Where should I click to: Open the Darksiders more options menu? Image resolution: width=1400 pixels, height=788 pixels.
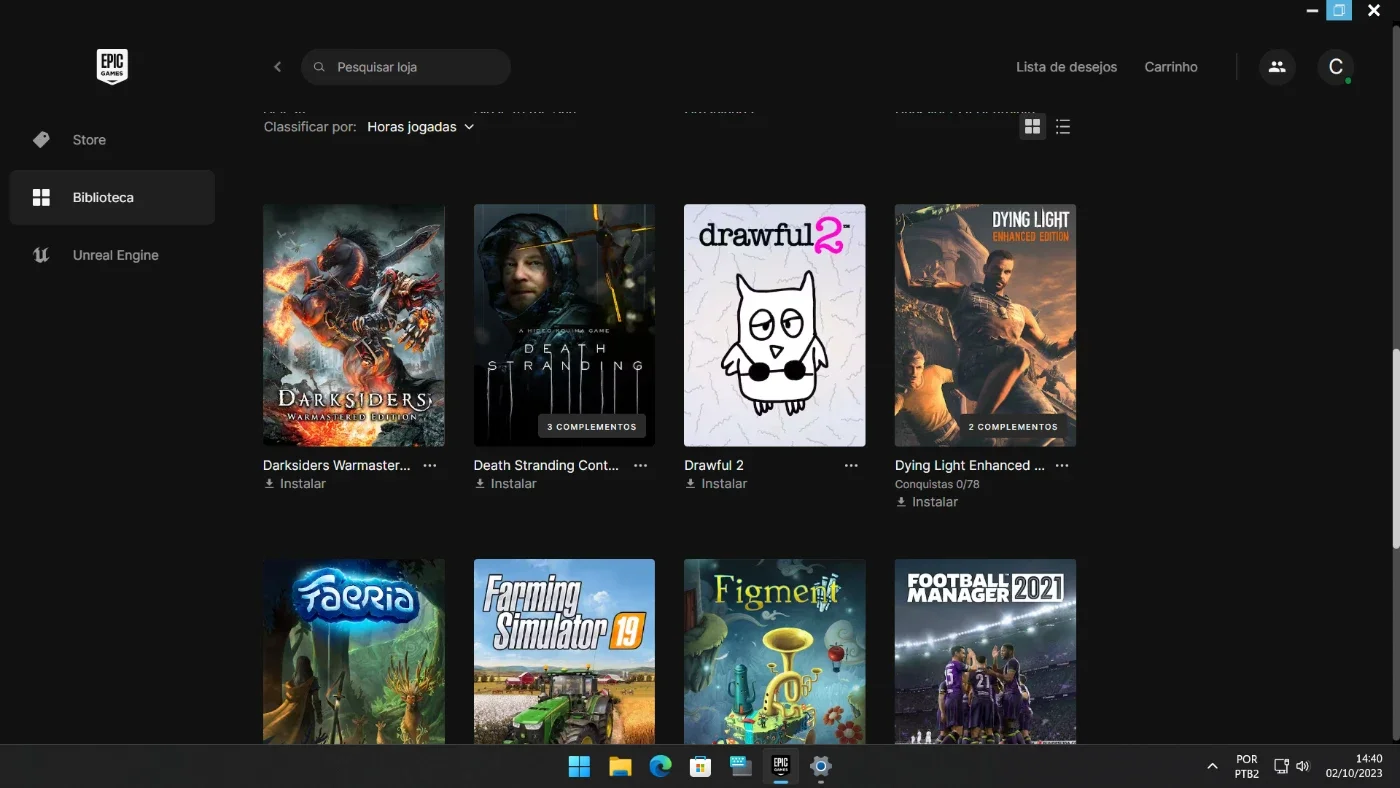430,465
